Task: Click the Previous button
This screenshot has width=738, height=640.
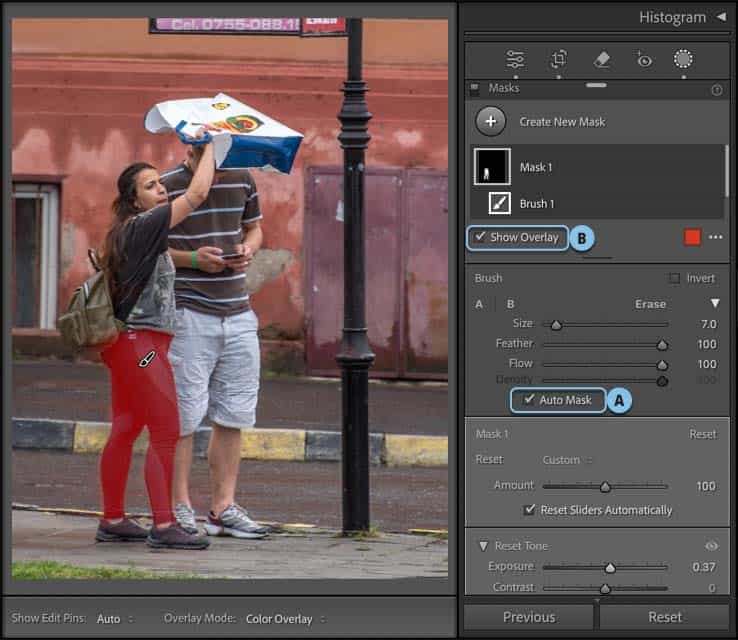Action: pyautogui.click(x=529, y=617)
